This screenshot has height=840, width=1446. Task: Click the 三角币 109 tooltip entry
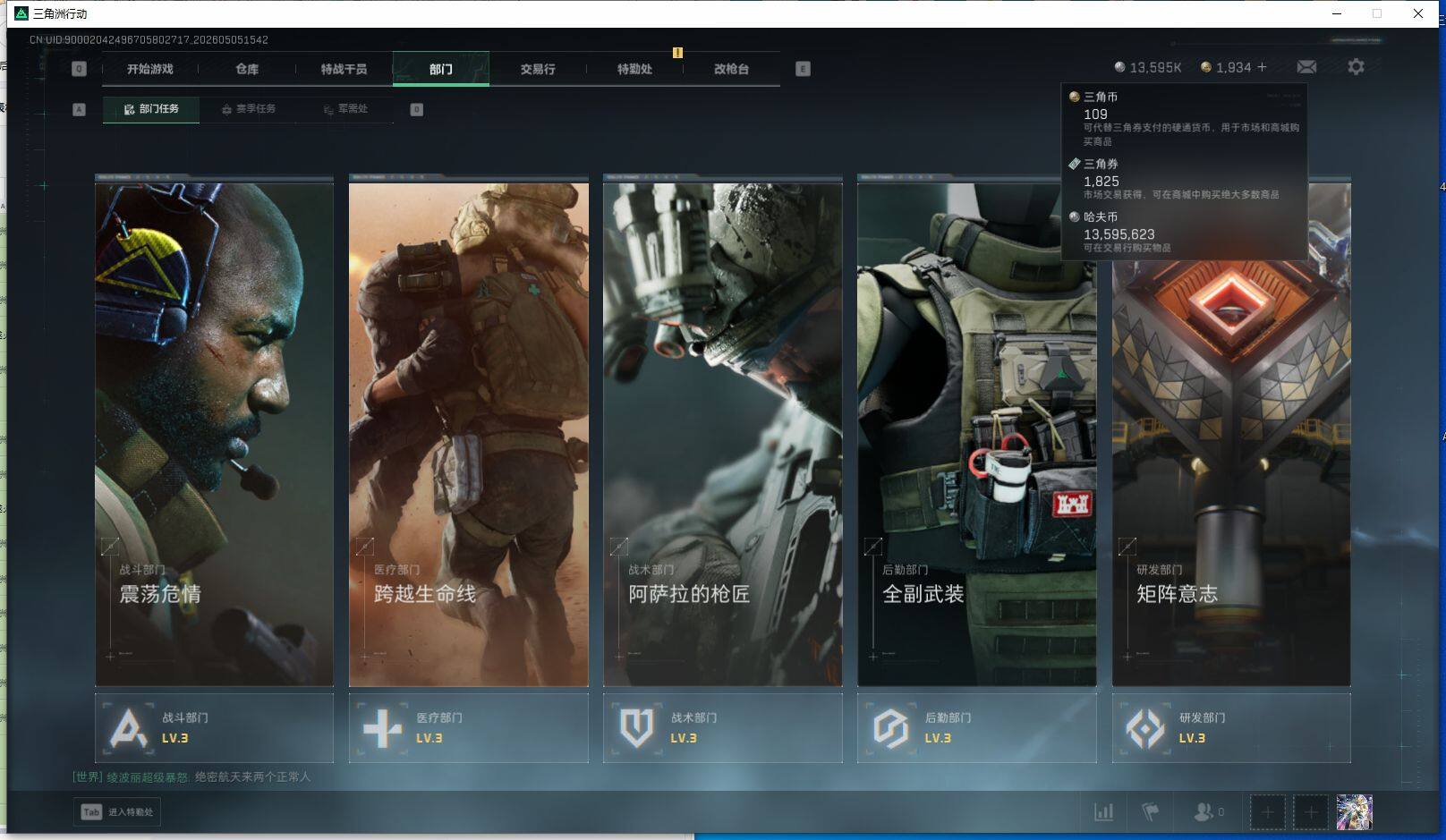pyautogui.click(x=1185, y=118)
